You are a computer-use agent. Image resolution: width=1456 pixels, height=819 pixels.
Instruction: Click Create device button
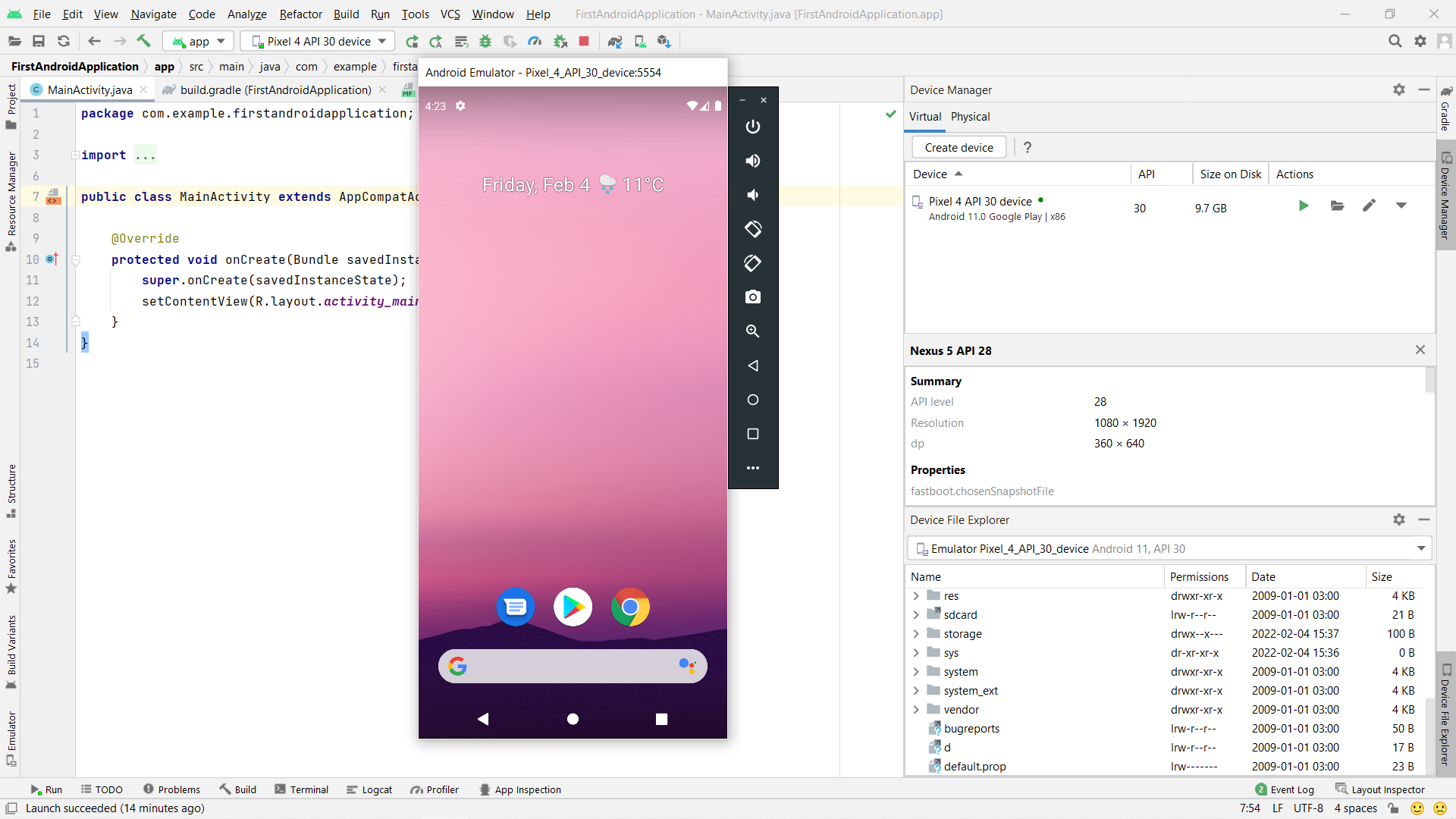click(x=959, y=147)
